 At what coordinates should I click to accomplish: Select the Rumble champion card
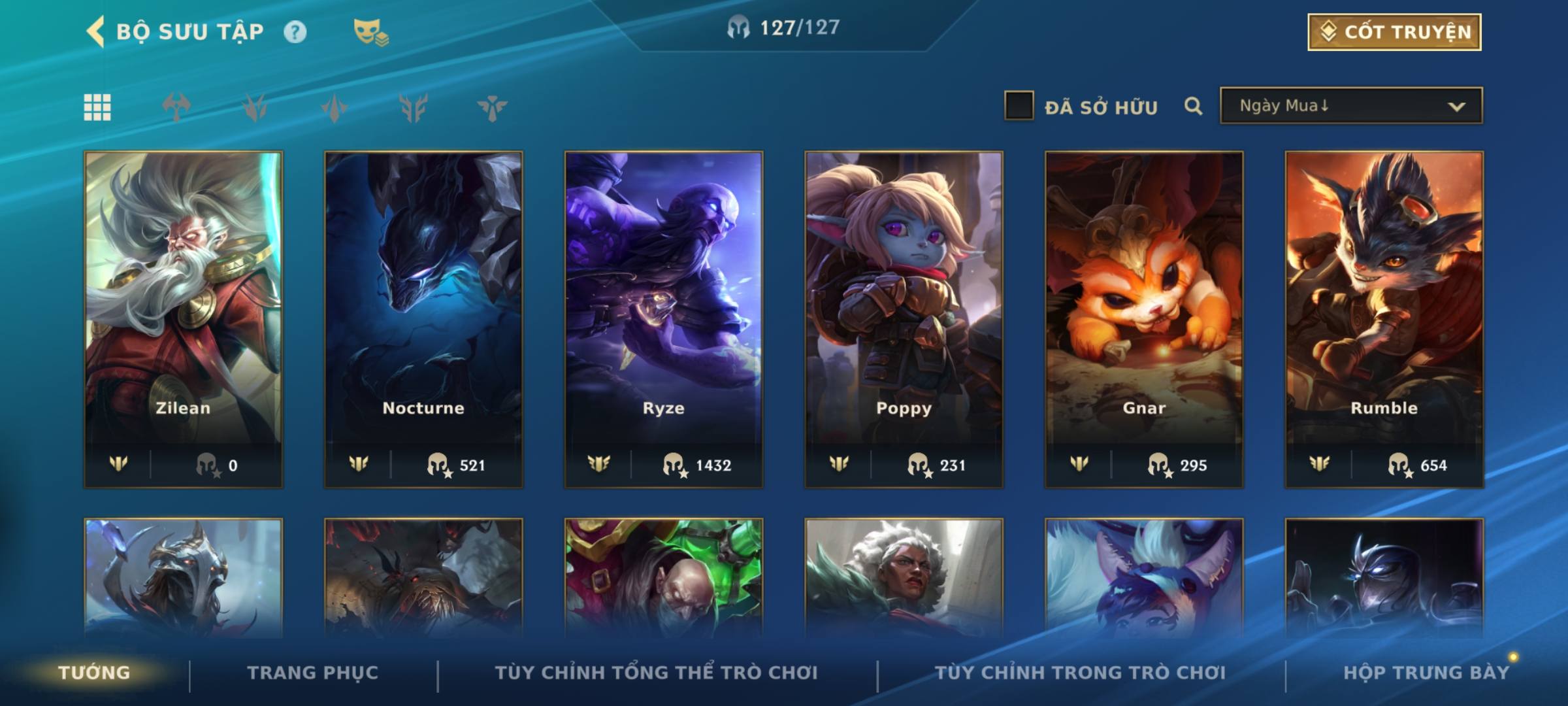1384,320
